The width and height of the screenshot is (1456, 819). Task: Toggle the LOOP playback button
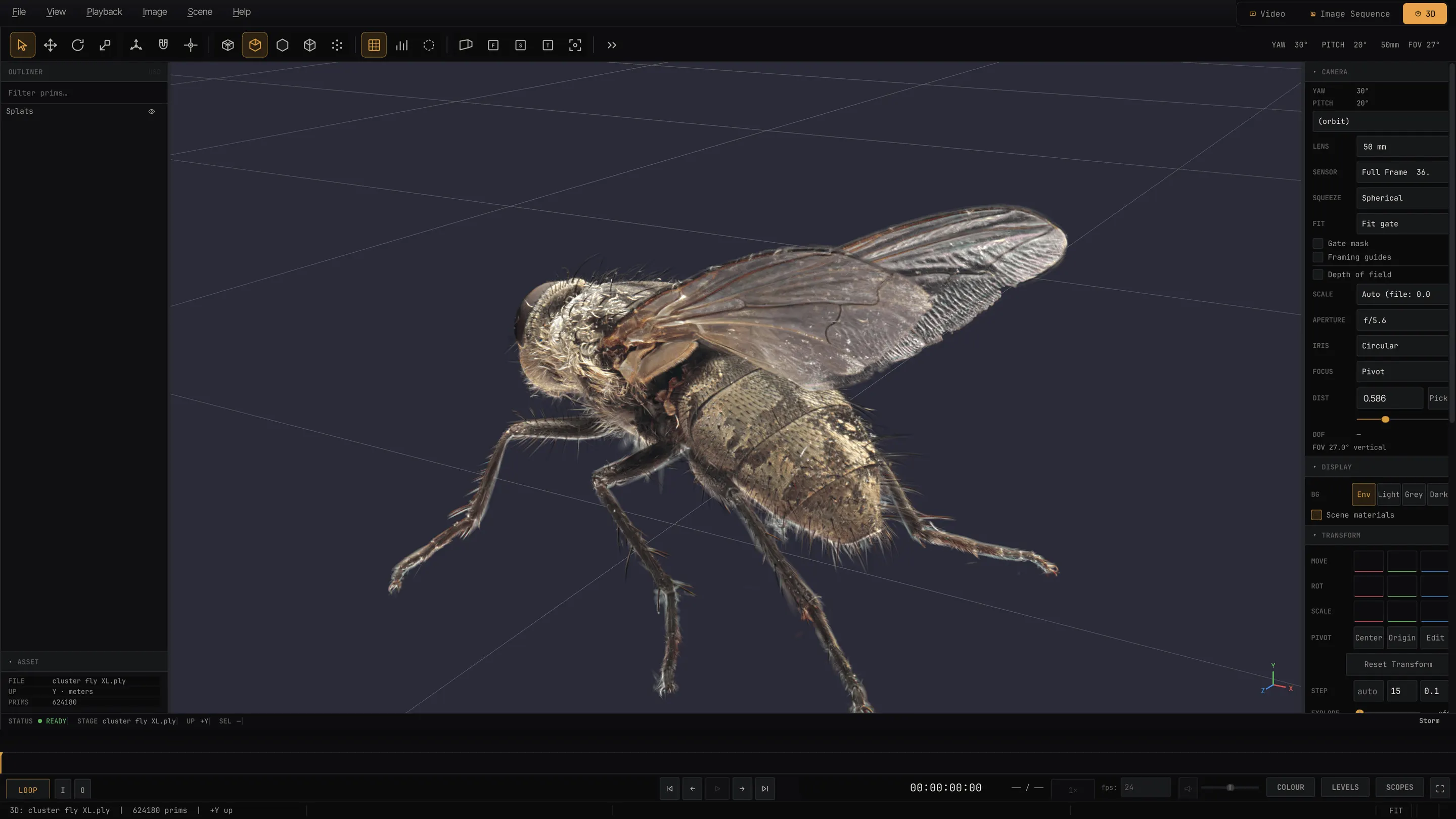[x=28, y=790]
